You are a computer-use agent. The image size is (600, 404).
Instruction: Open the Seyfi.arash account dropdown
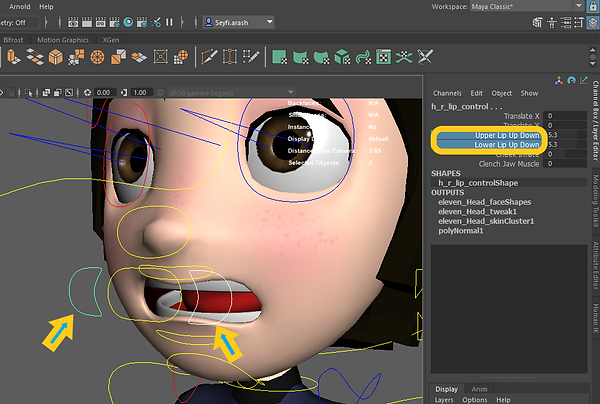(239, 22)
